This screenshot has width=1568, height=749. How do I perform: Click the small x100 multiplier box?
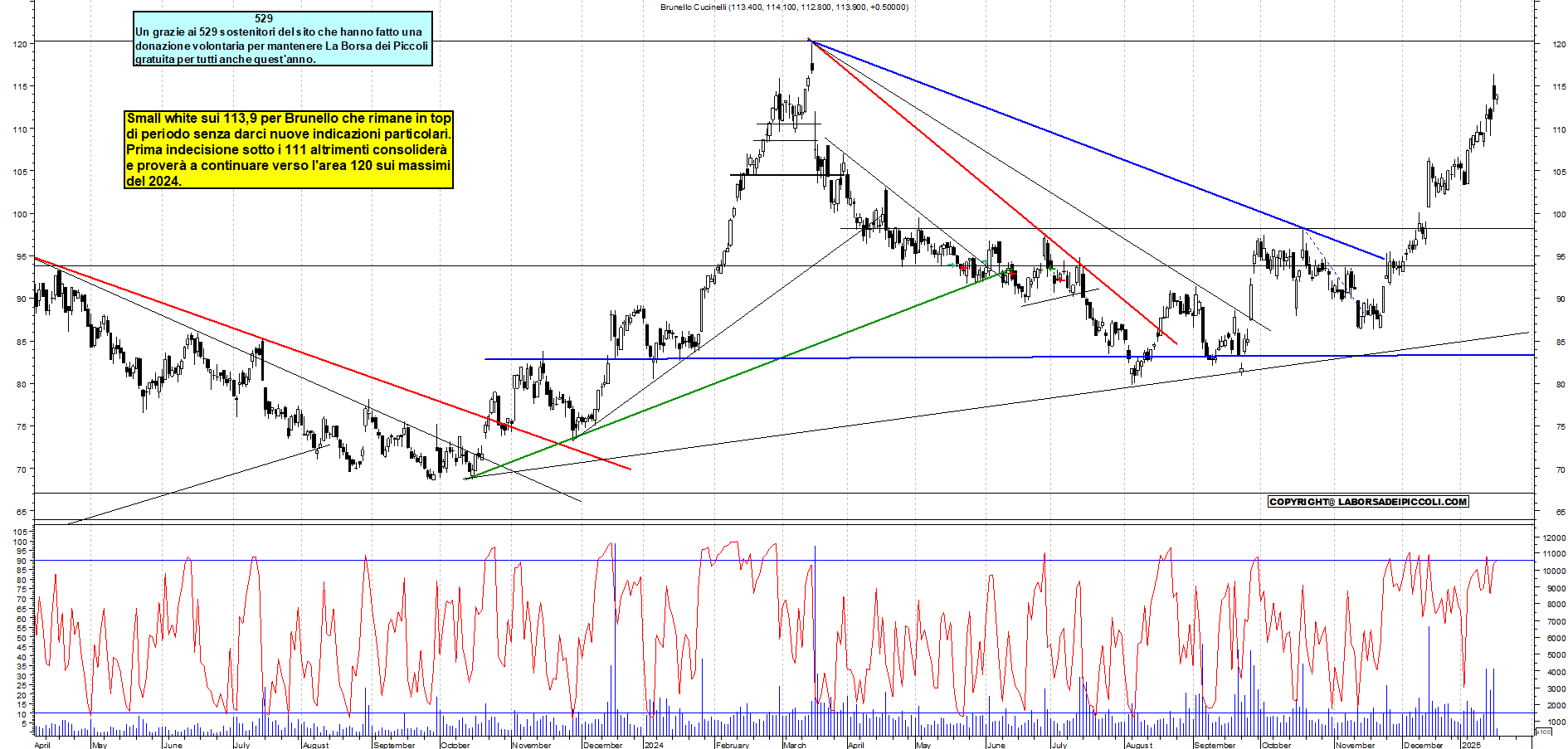point(1544,732)
